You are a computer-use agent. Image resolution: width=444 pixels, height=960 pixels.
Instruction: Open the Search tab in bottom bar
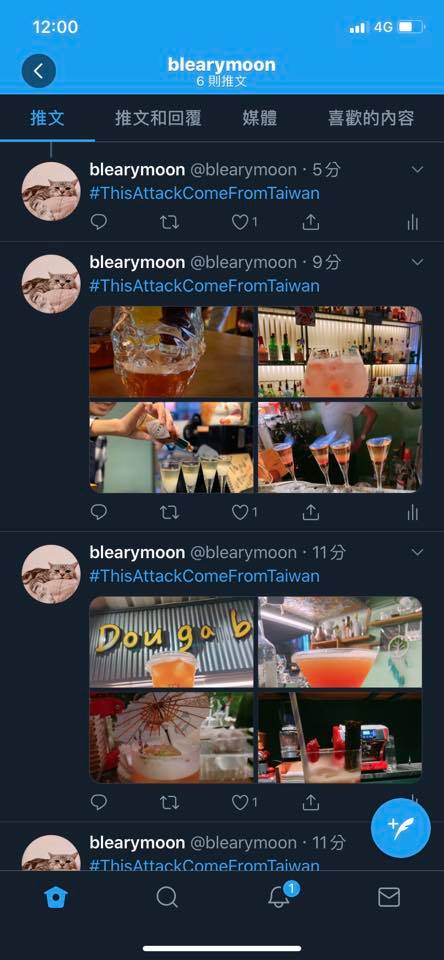point(167,897)
